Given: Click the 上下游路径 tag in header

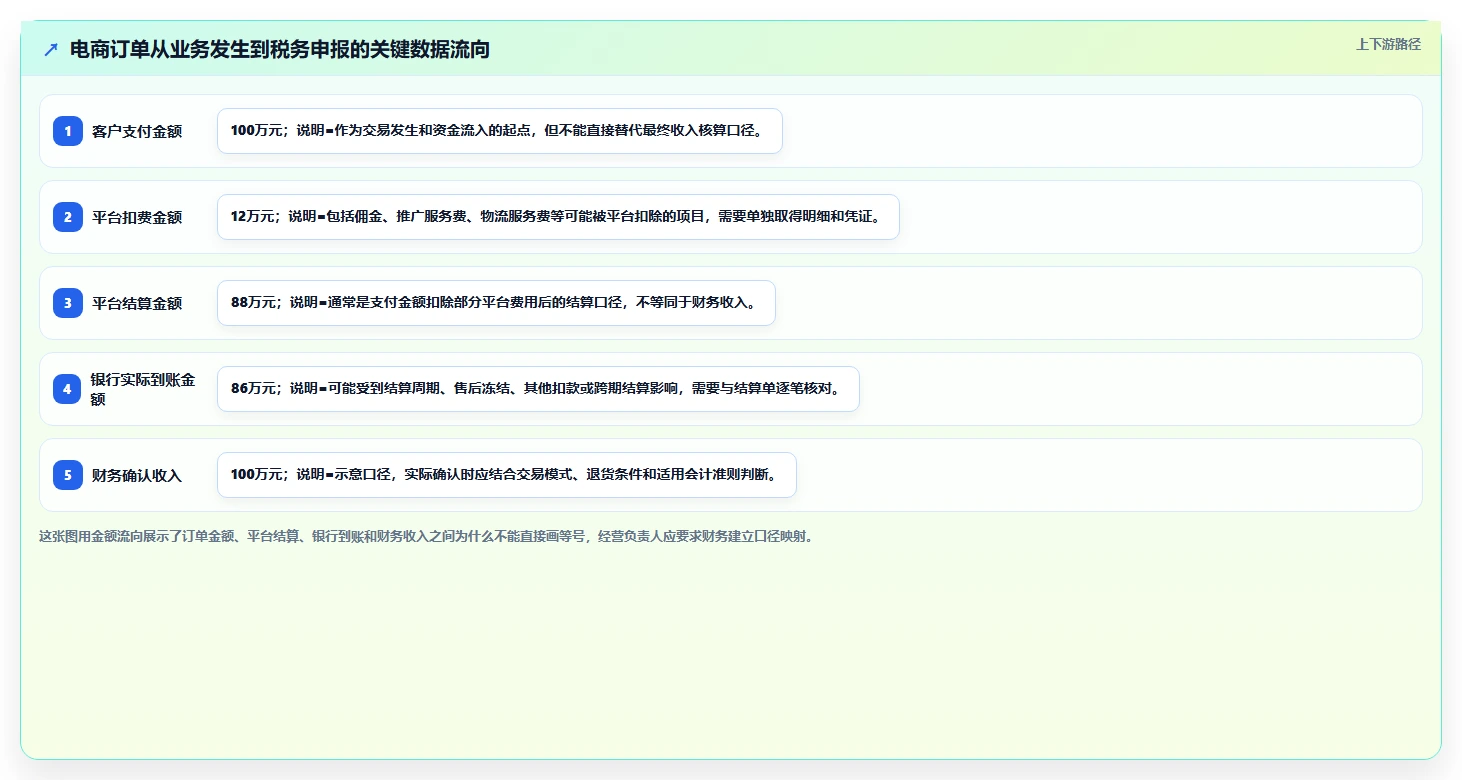Looking at the screenshot, I should click(x=1388, y=44).
